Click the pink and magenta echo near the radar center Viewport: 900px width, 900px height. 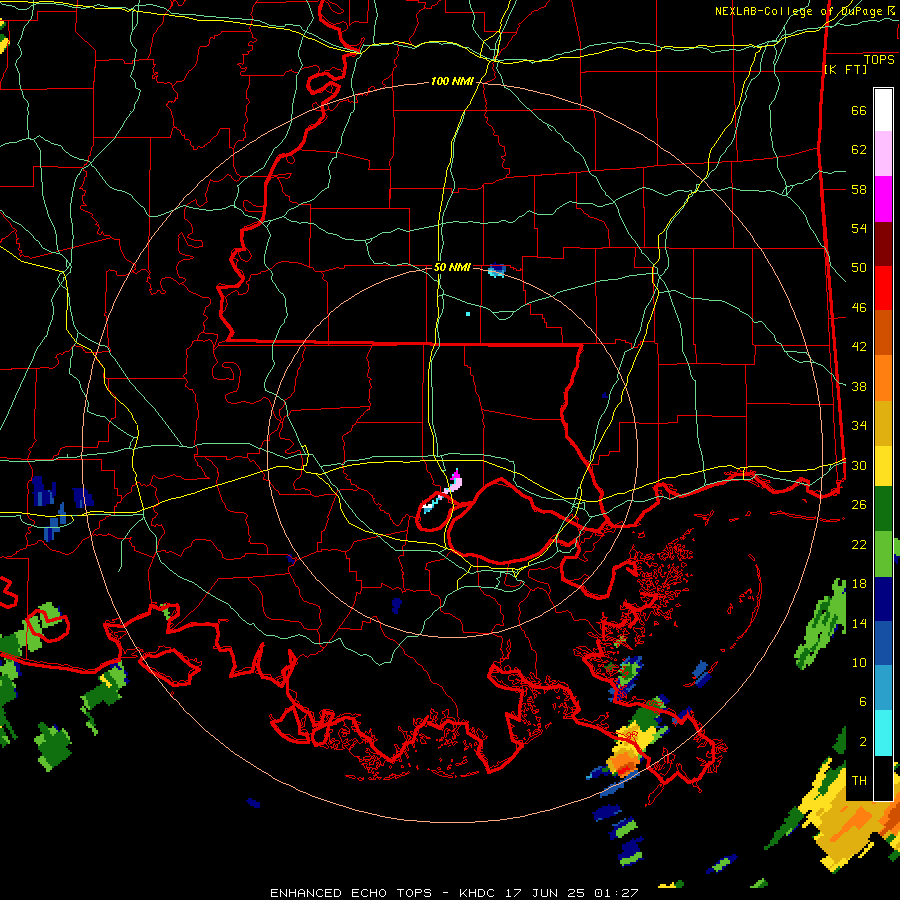click(454, 482)
